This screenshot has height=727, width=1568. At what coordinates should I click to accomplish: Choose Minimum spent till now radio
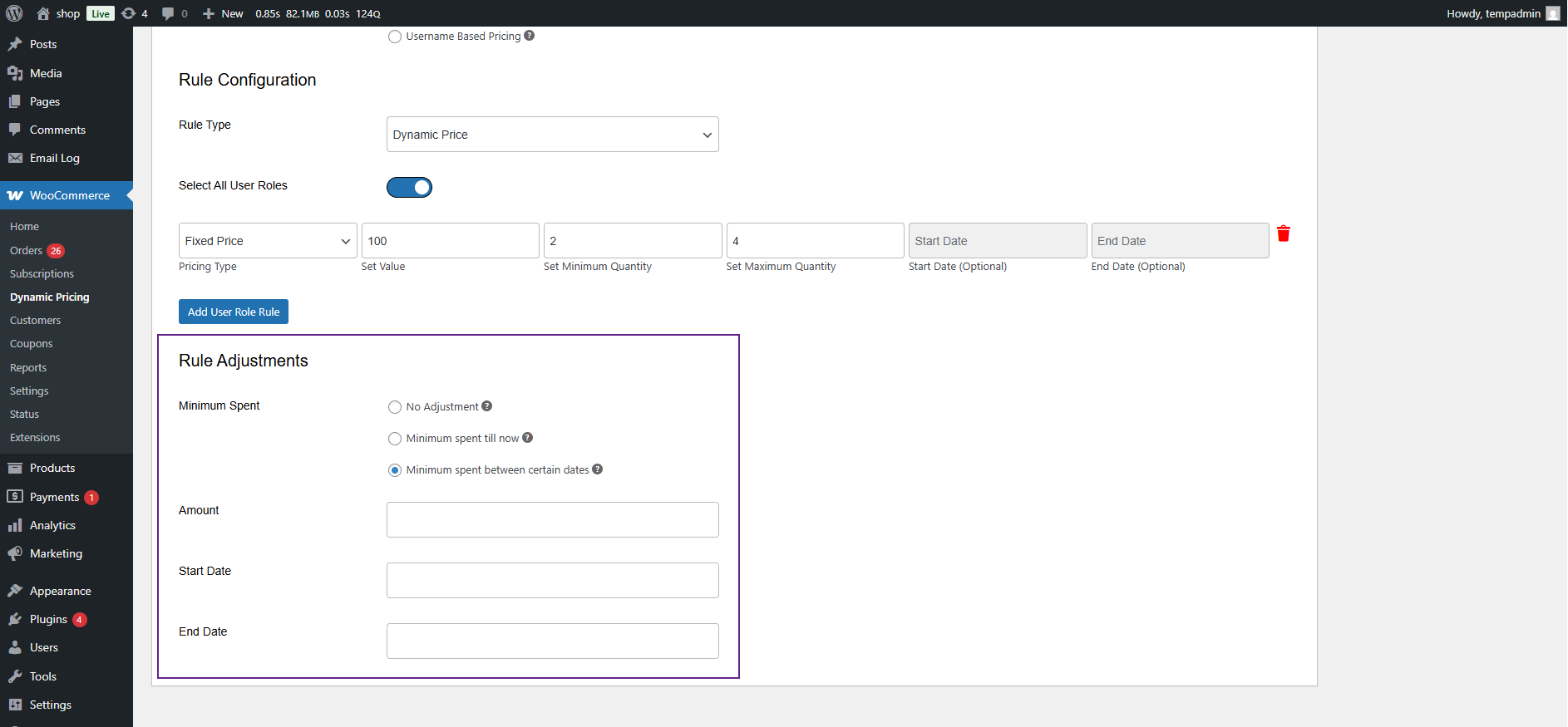click(395, 439)
